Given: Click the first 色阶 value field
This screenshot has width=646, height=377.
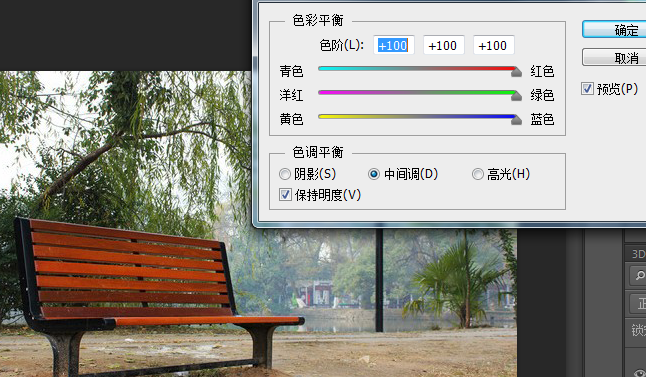Looking at the screenshot, I should [393, 45].
